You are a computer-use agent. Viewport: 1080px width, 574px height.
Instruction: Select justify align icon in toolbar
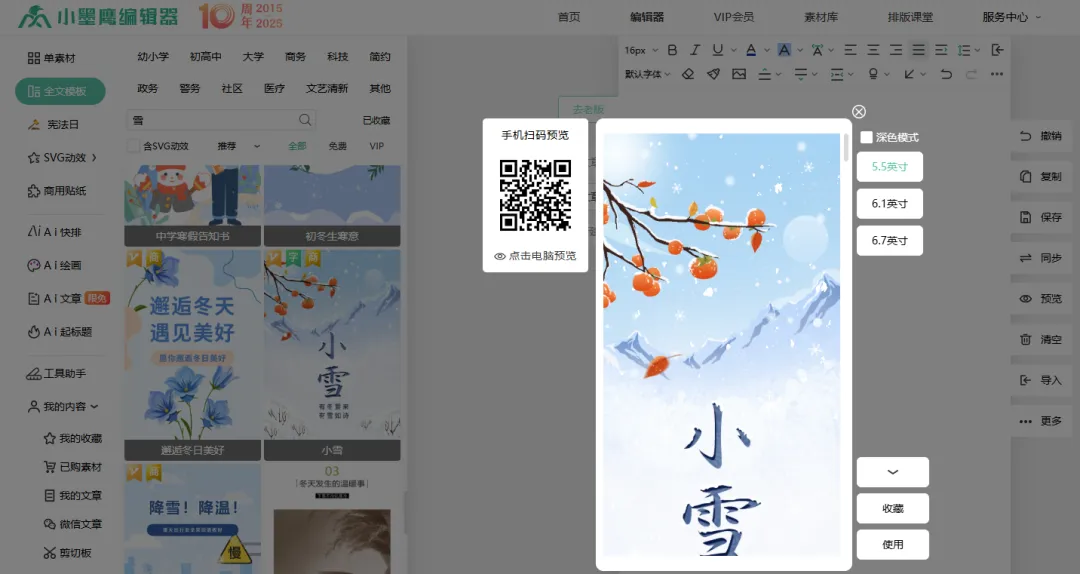point(918,50)
